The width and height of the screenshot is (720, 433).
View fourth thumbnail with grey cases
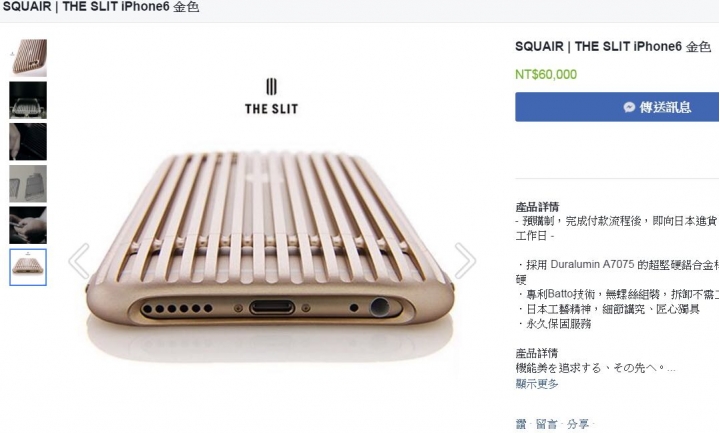coord(28,184)
